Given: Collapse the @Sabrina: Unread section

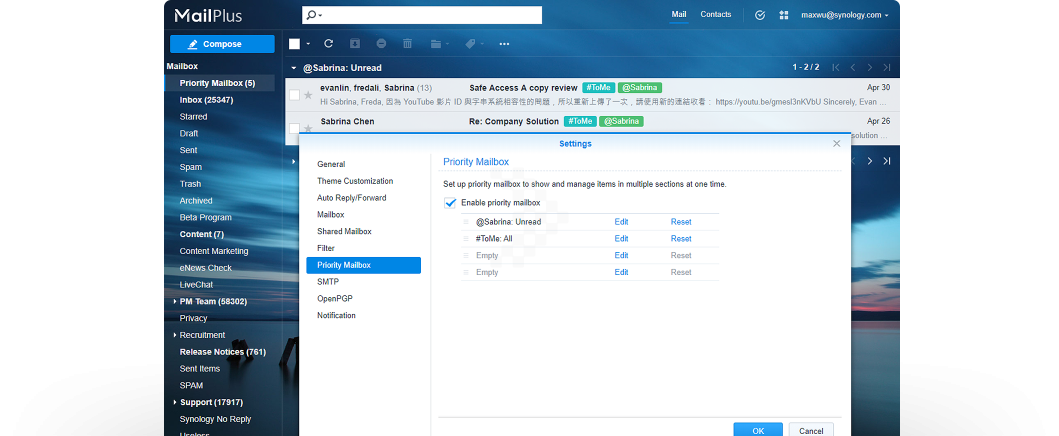Looking at the screenshot, I should [293, 68].
